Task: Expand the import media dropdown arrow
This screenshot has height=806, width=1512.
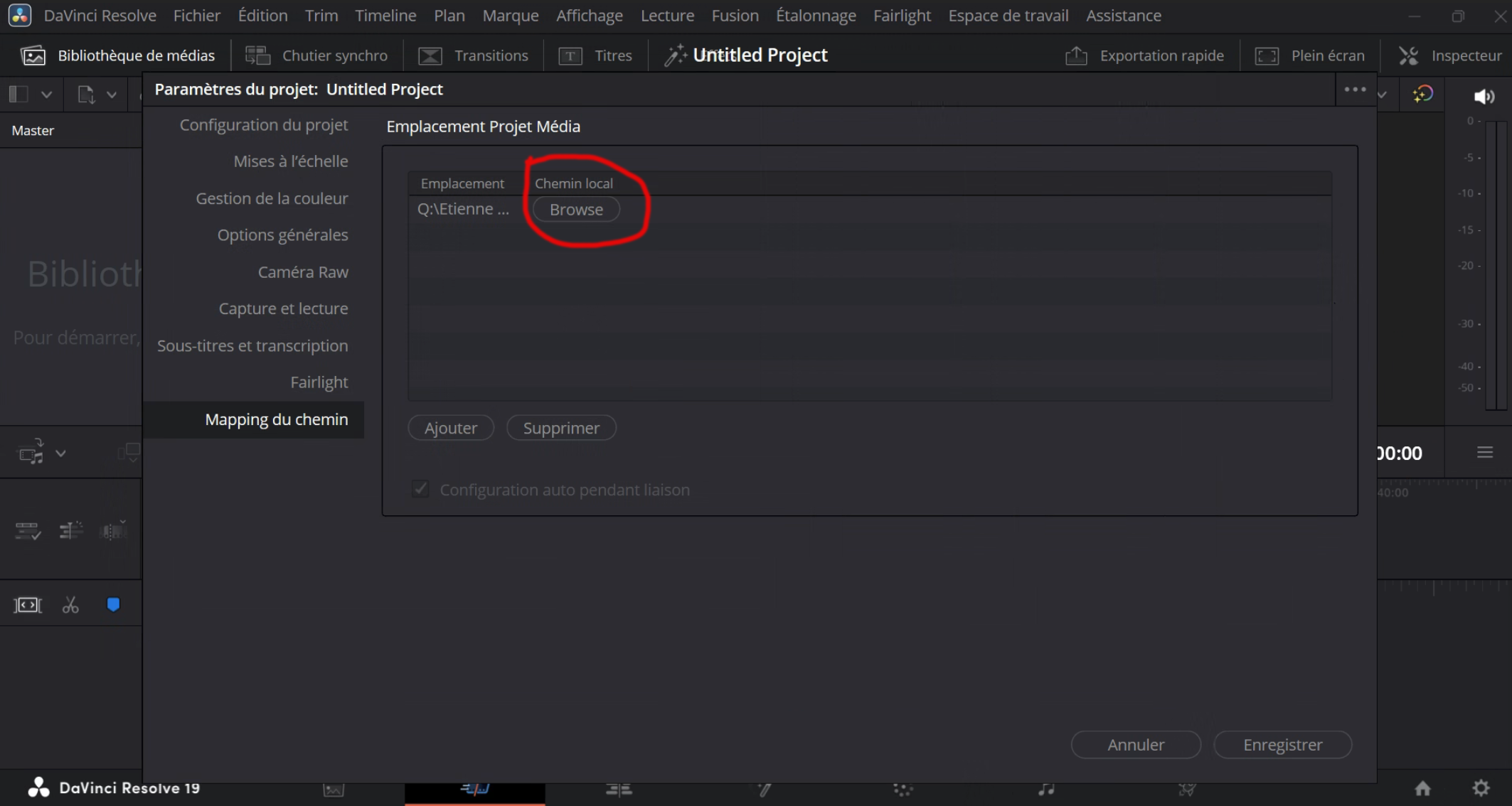Action: [x=112, y=95]
